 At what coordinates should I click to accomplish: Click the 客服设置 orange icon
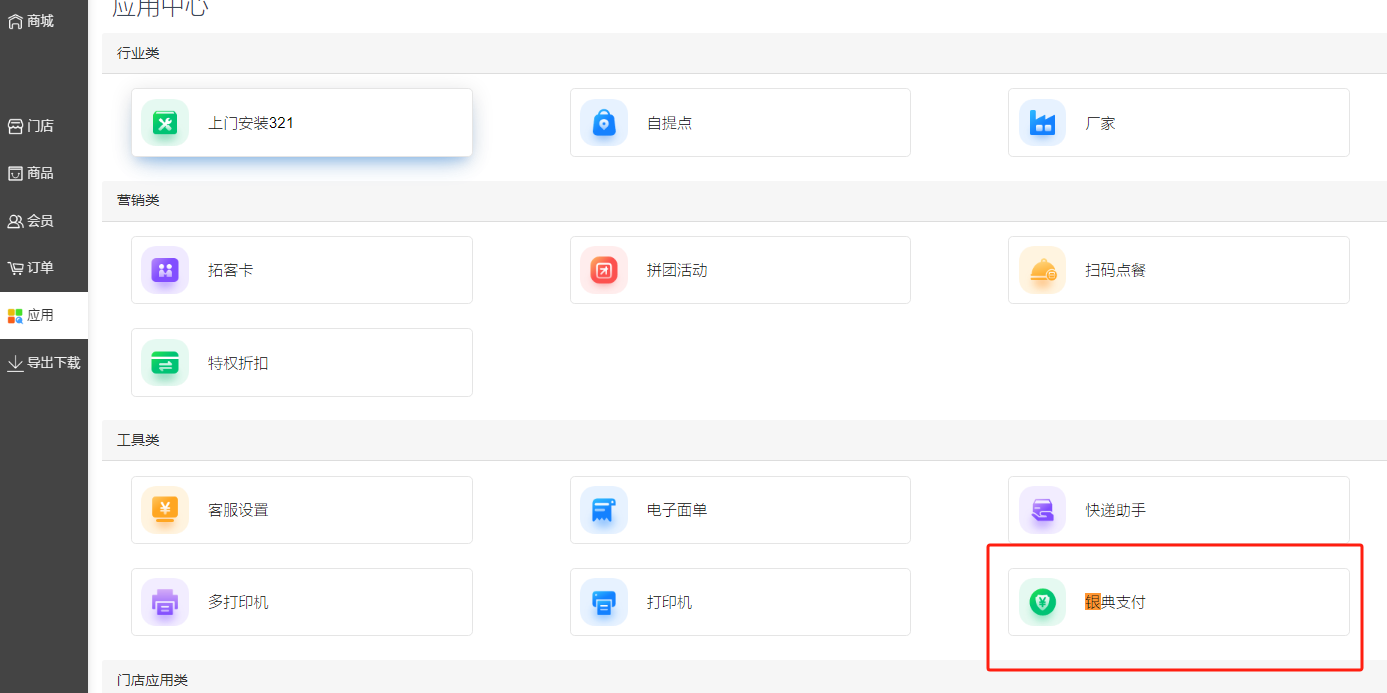click(165, 510)
